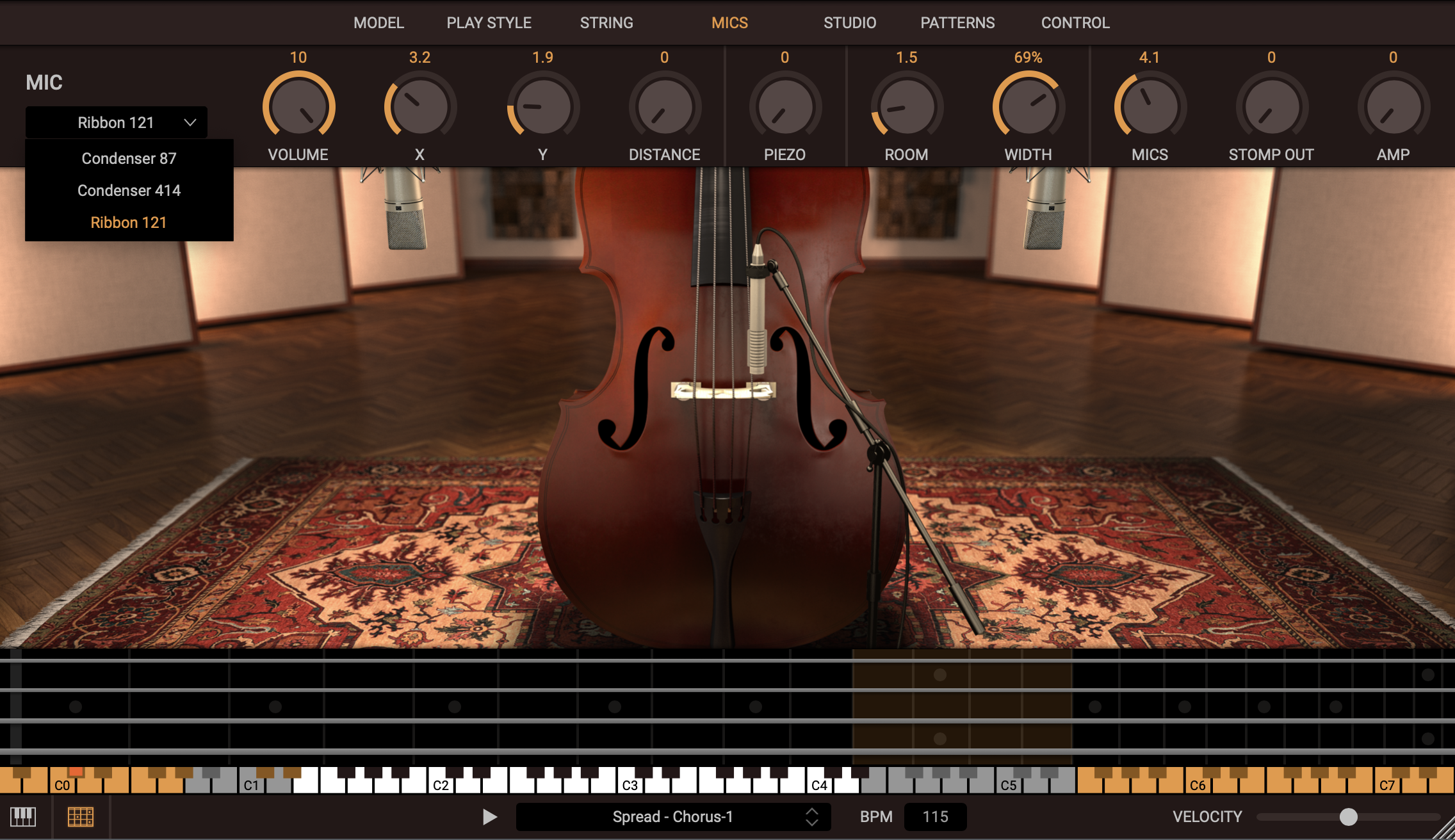Click the PIEZO knob
Image resolution: width=1455 pixels, height=840 pixels.
784,106
